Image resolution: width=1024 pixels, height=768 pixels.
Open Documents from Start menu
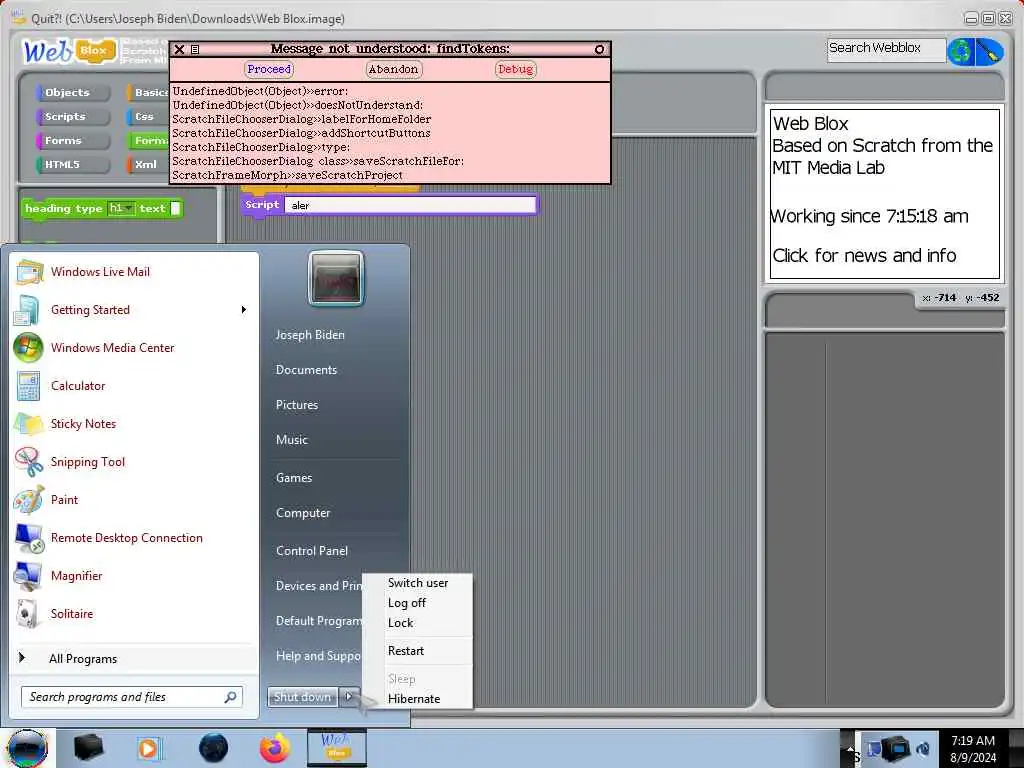pyautogui.click(x=306, y=370)
